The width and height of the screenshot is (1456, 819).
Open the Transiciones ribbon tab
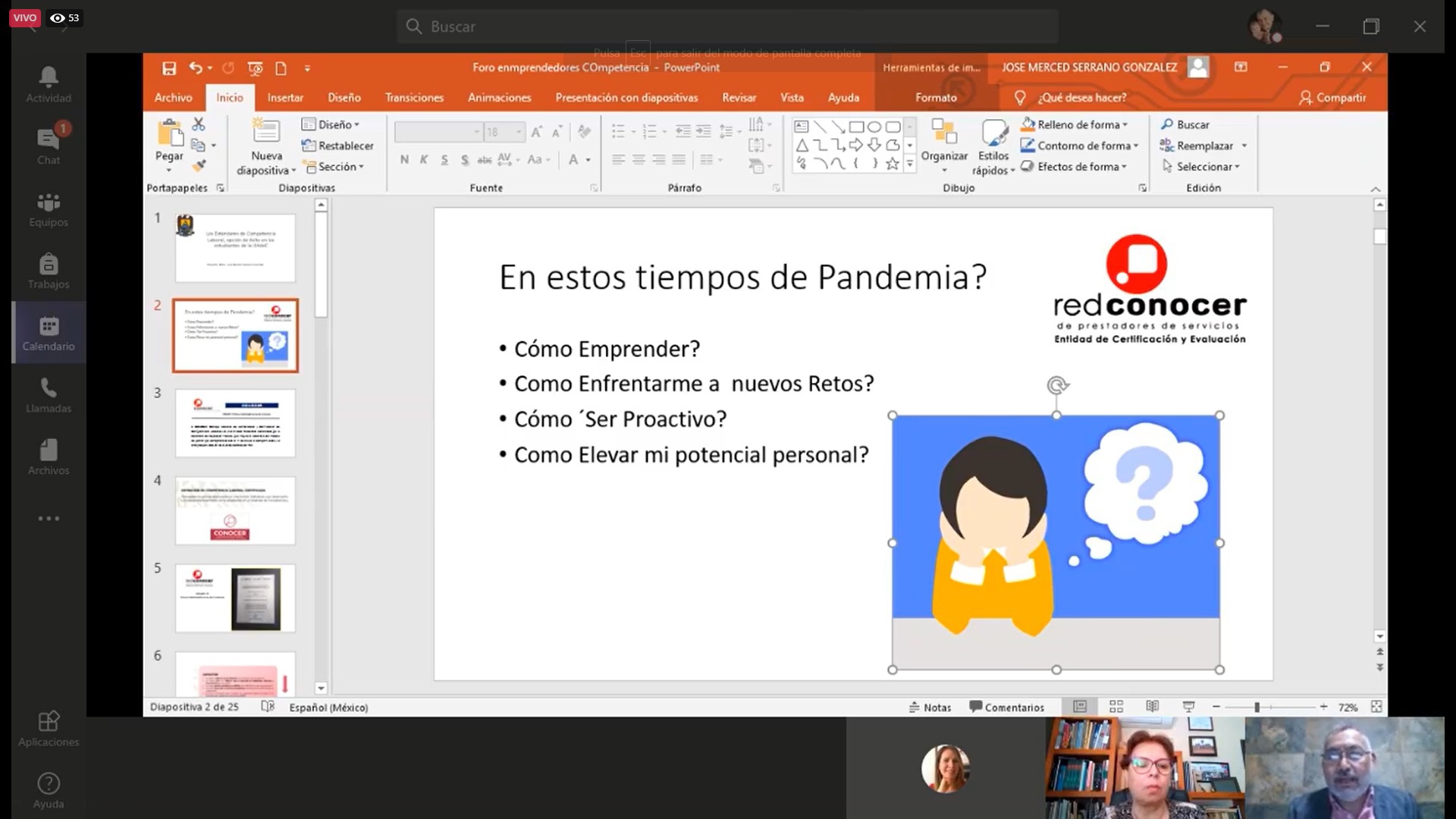coord(414,98)
